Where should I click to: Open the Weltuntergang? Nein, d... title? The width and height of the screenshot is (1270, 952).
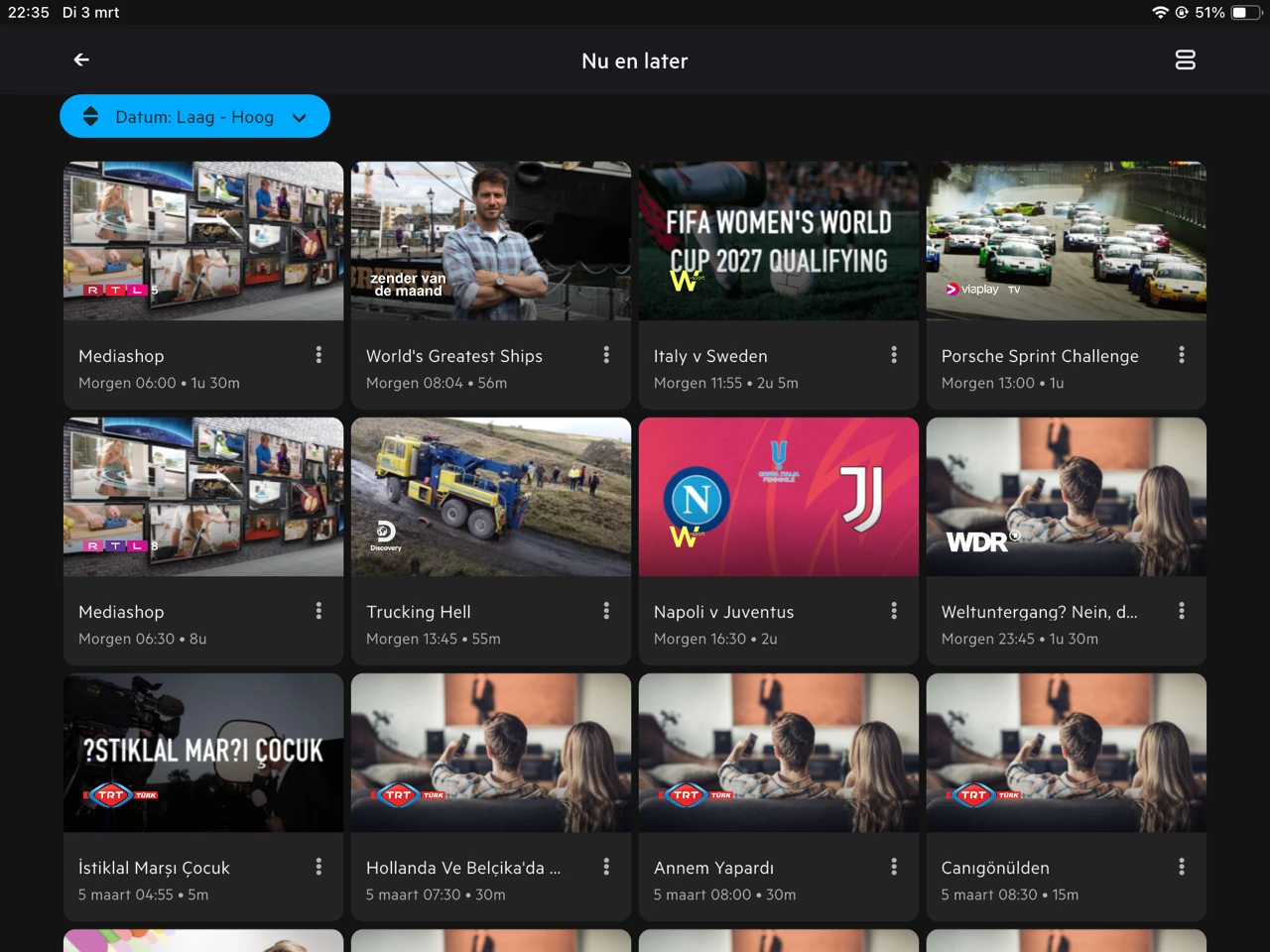coord(1039,612)
